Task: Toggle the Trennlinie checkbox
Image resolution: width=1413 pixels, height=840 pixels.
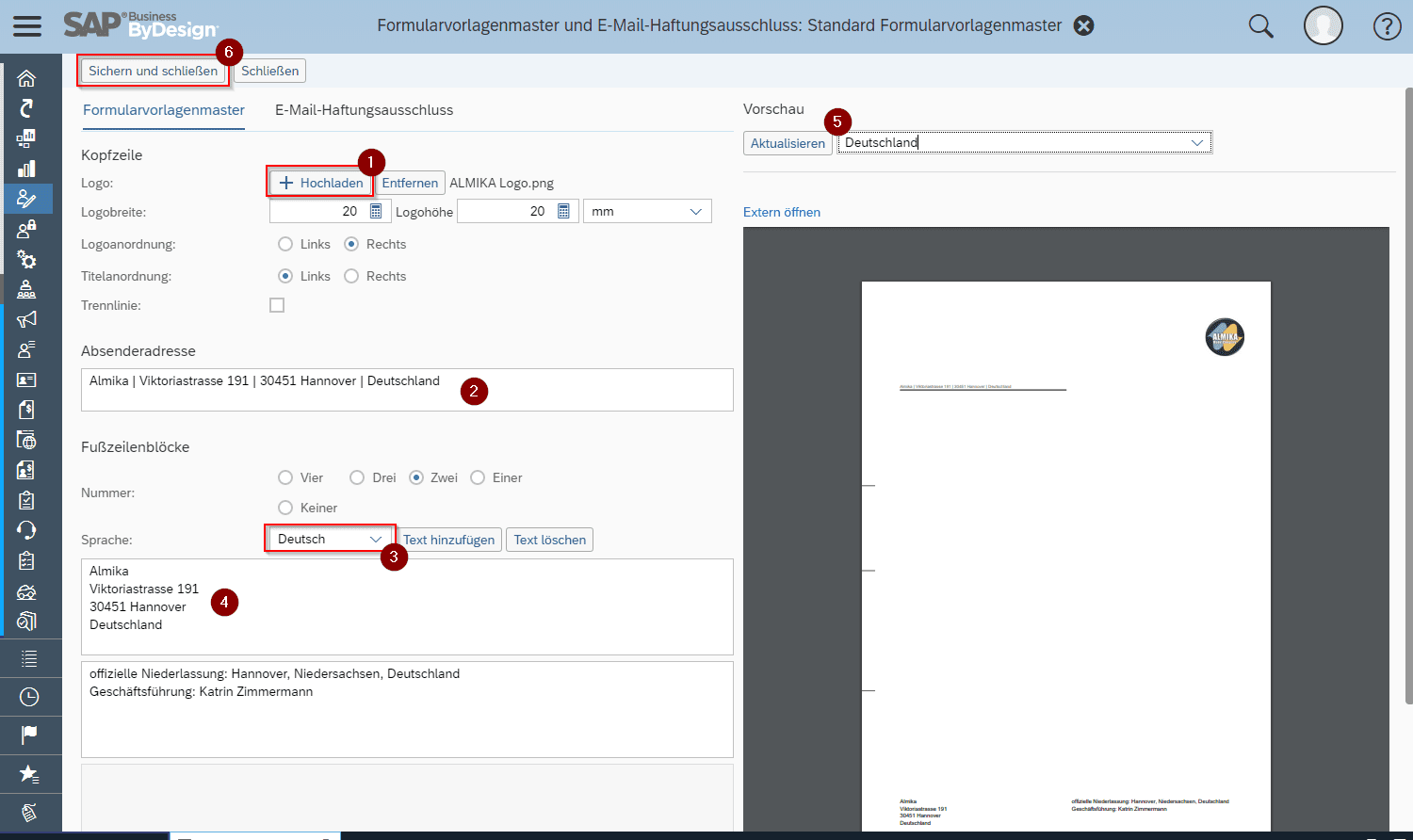Action: tap(277, 305)
